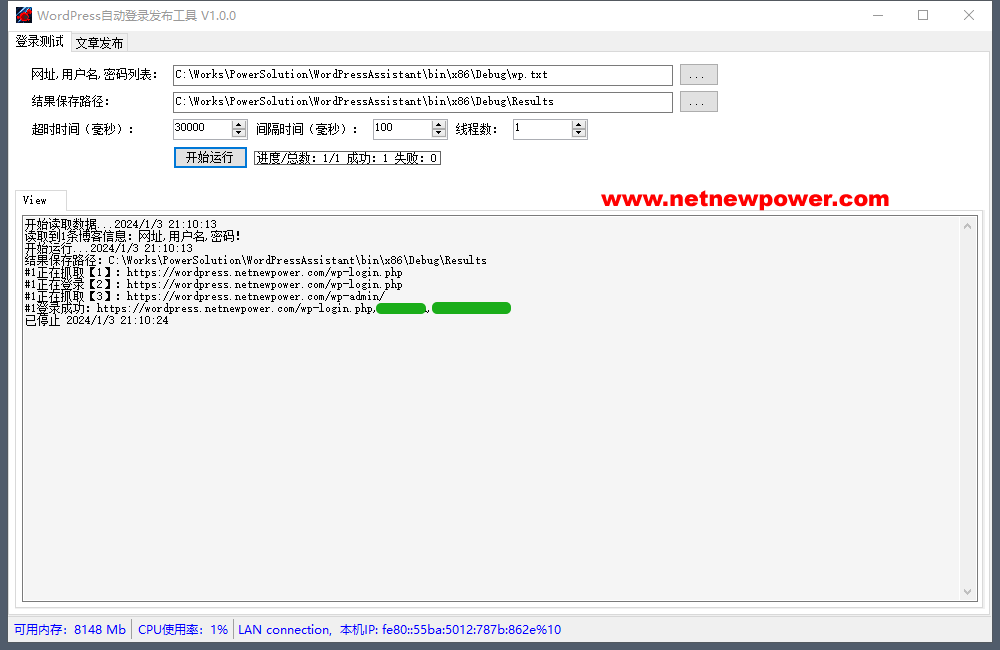Decrease the 线程数 thread count
Image resolution: width=1000 pixels, height=650 pixels.
579,133
